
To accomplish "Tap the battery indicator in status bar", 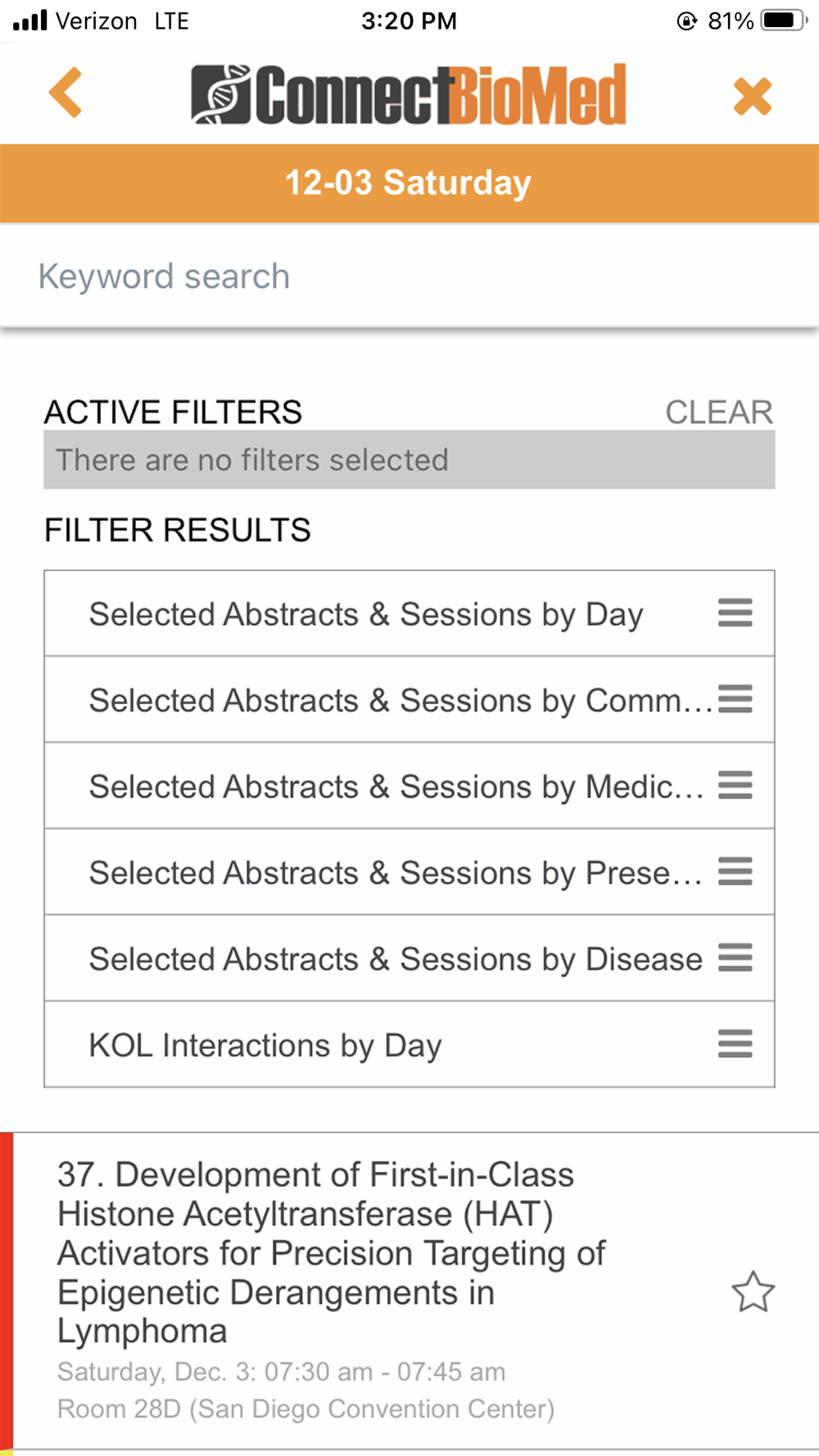I will point(783,20).
